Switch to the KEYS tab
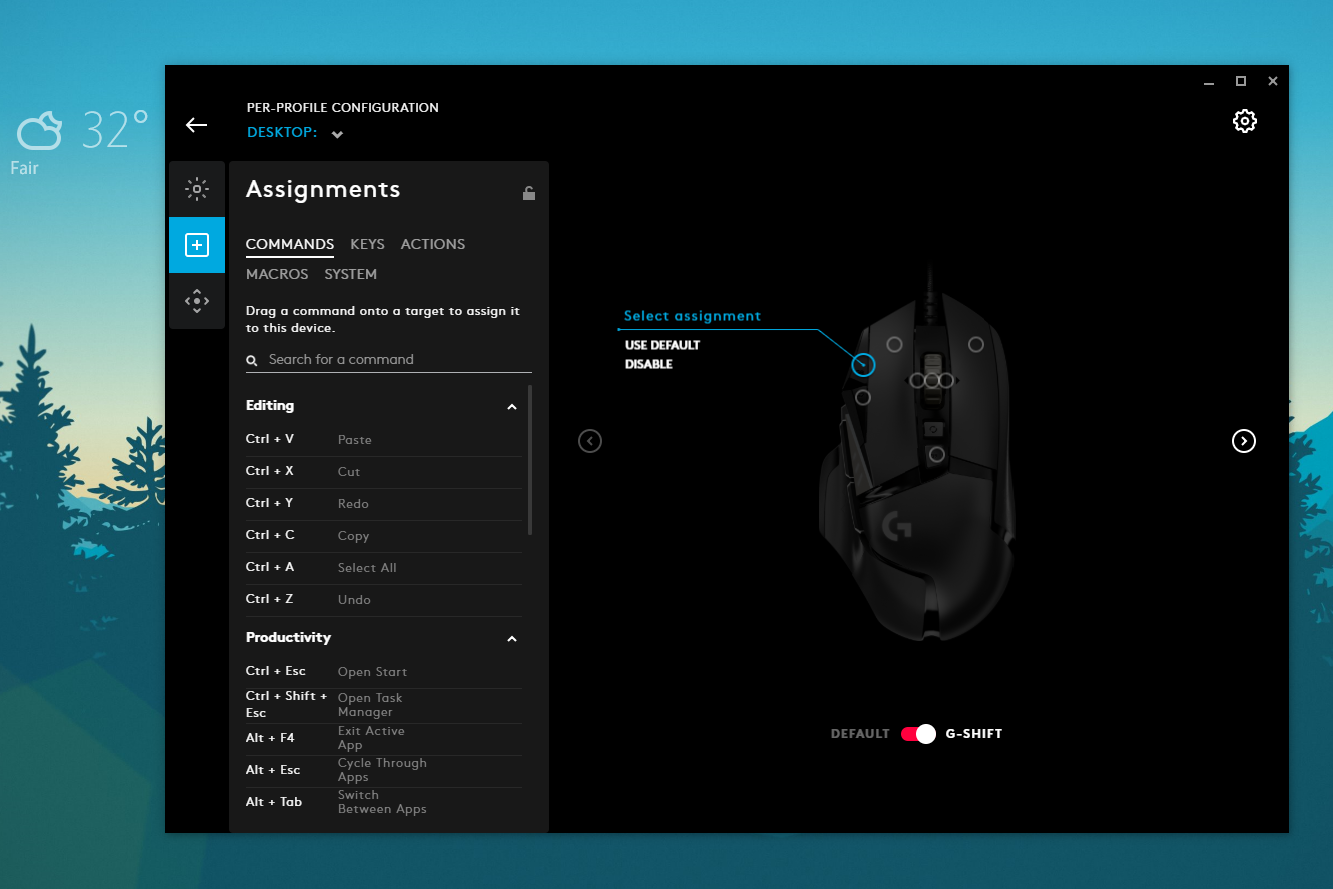1333x889 pixels. tap(367, 244)
